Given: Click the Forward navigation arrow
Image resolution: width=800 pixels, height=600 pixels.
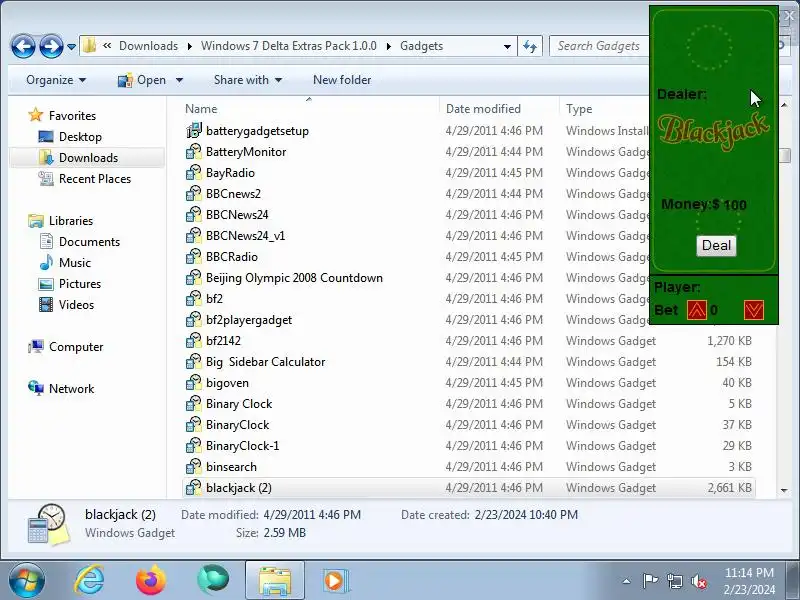Looking at the screenshot, I should pos(51,46).
